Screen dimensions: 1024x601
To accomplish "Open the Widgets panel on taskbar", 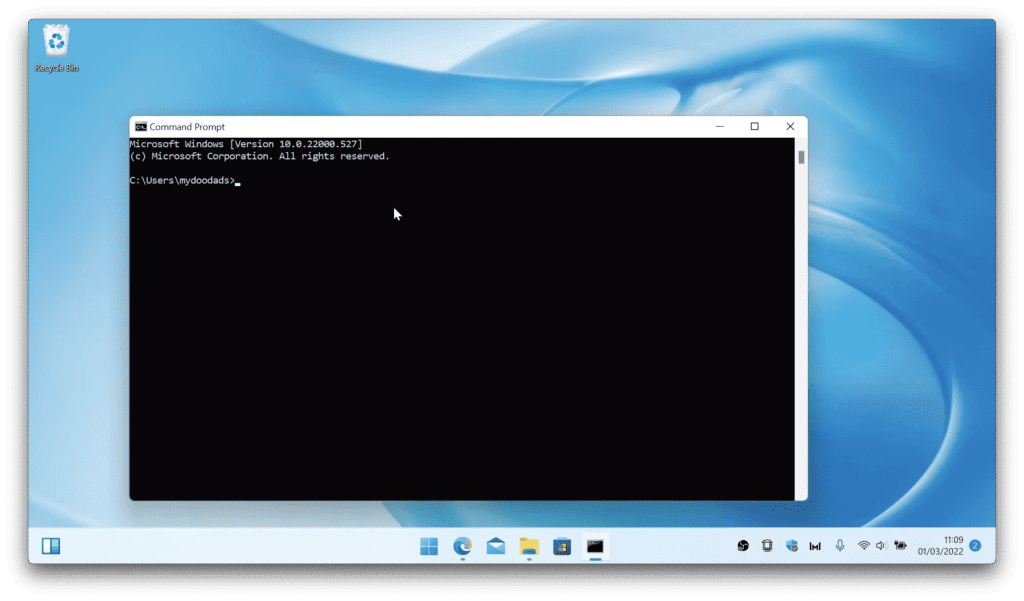I will click(x=51, y=545).
